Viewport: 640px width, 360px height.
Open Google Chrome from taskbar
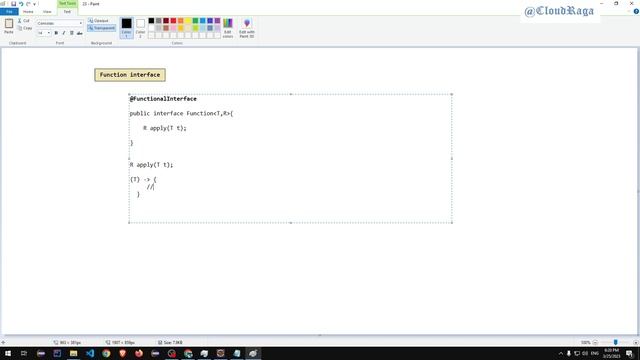pos(106,353)
